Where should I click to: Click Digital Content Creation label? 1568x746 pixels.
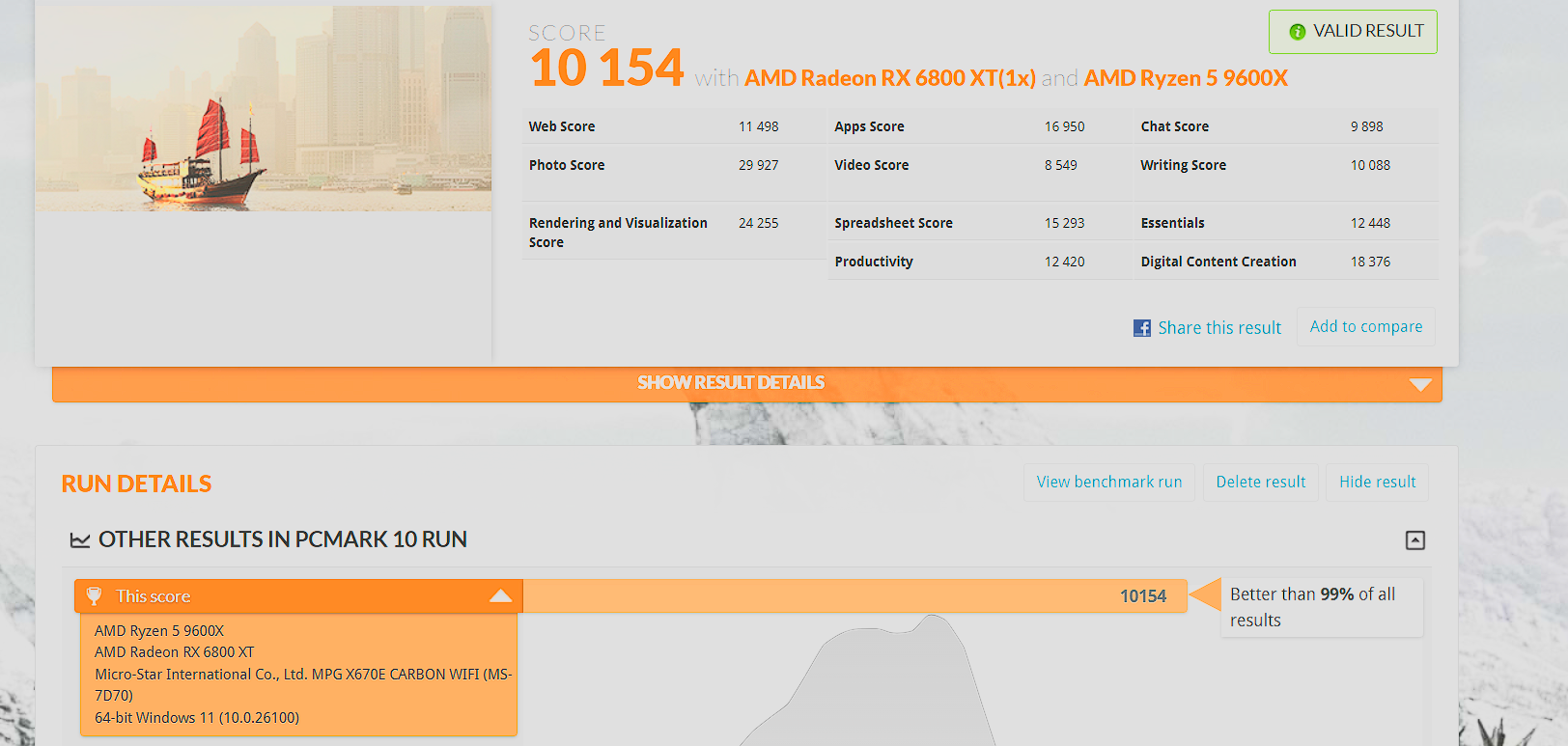(1218, 262)
